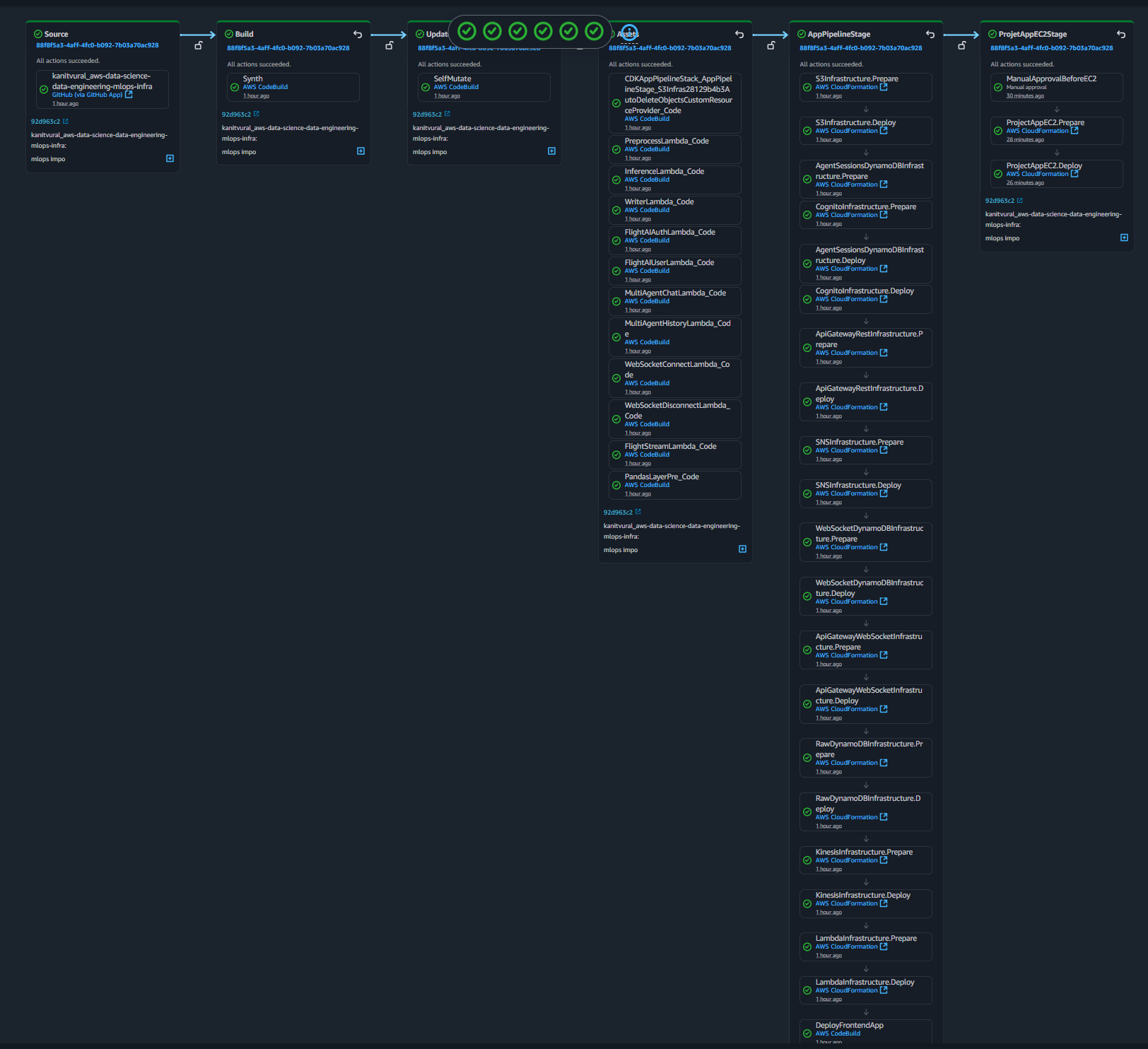Image resolution: width=1148 pixels, height=1049 pixels.
Task: Click rollback icon in ProjetAppEC2Stage header
Action: pos(1121,34)
